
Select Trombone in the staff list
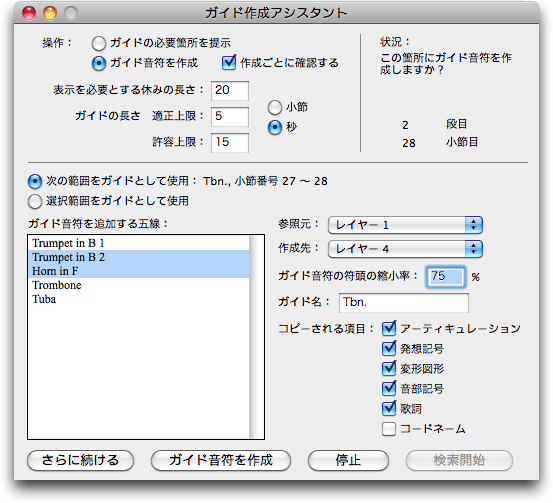pos(138,285)
